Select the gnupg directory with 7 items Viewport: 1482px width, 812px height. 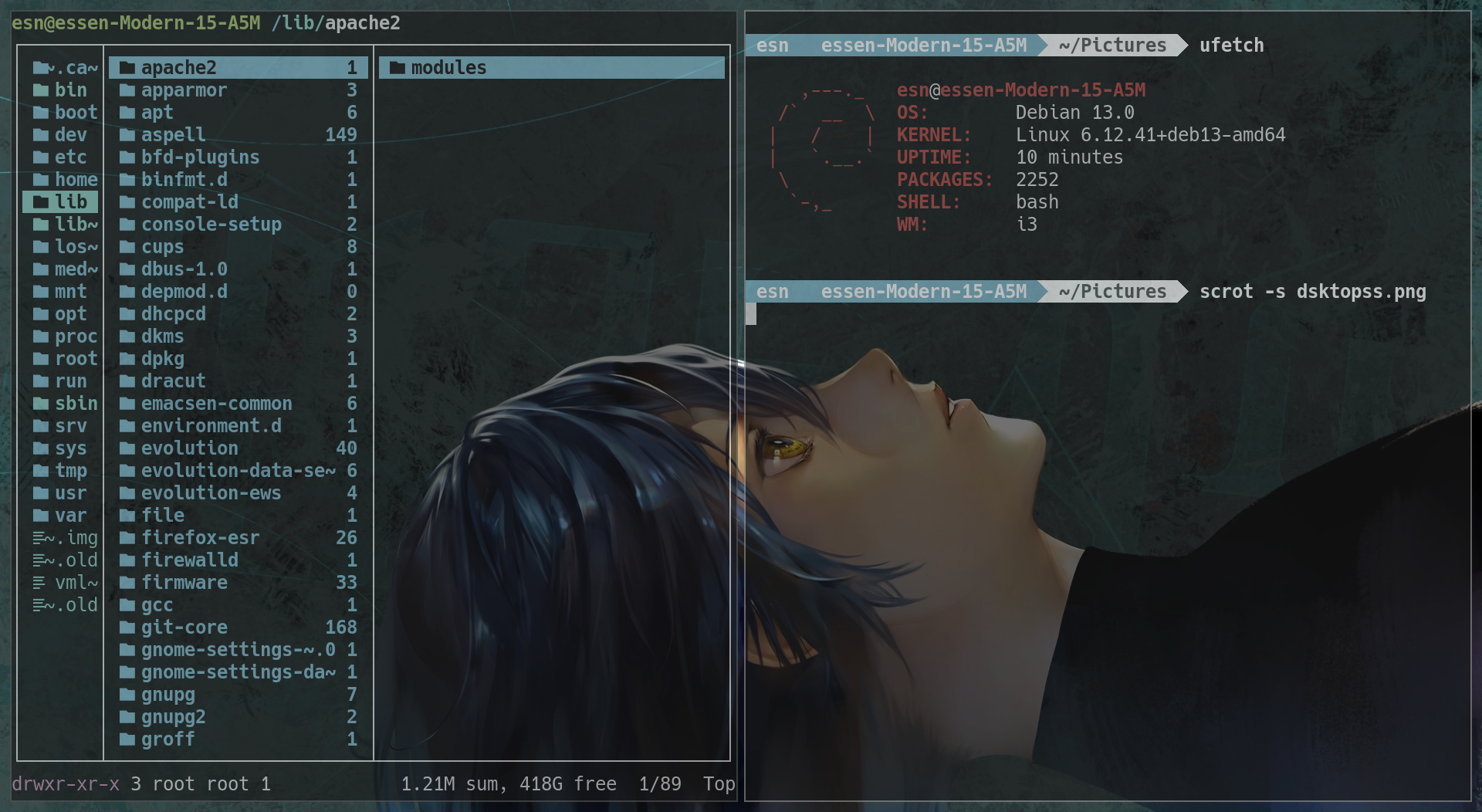click(239, 695)
